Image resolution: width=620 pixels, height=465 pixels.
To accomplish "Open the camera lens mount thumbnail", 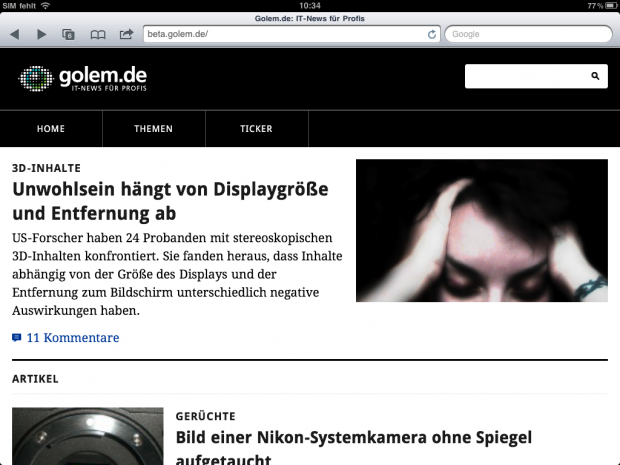I will coord(87,436).
